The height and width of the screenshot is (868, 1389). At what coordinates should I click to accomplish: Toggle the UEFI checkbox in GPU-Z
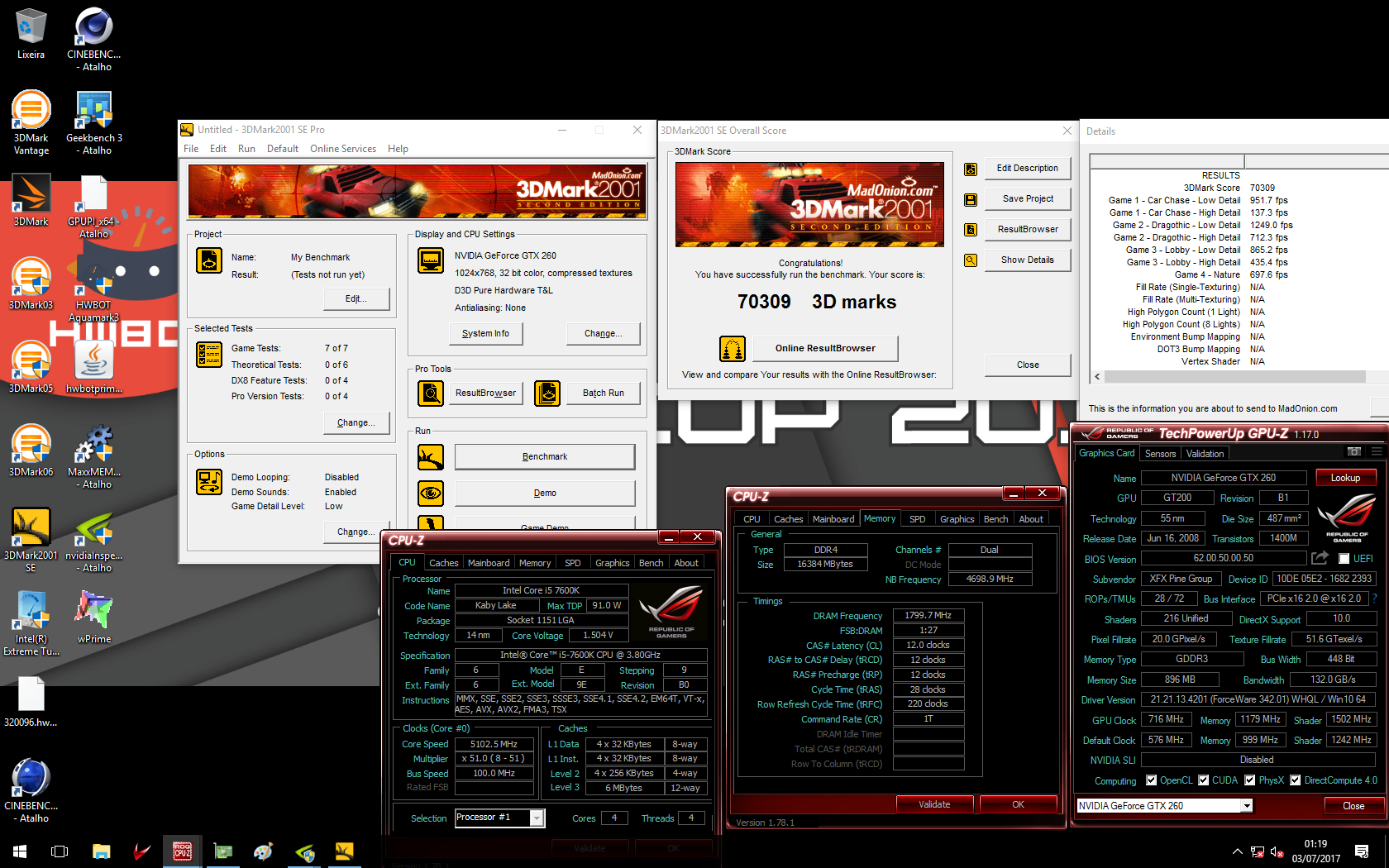tap(1344, 559)
